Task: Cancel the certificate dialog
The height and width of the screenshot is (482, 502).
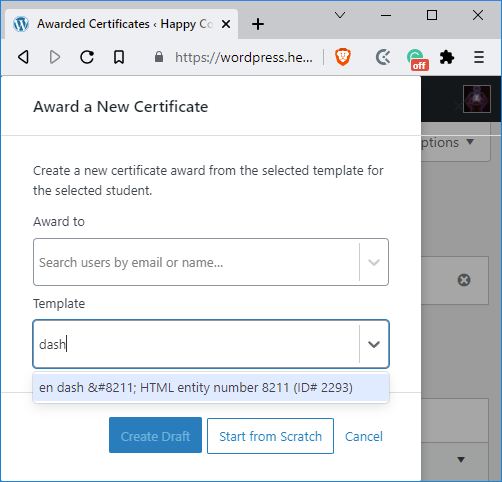Action: click(x=364, y=436)
